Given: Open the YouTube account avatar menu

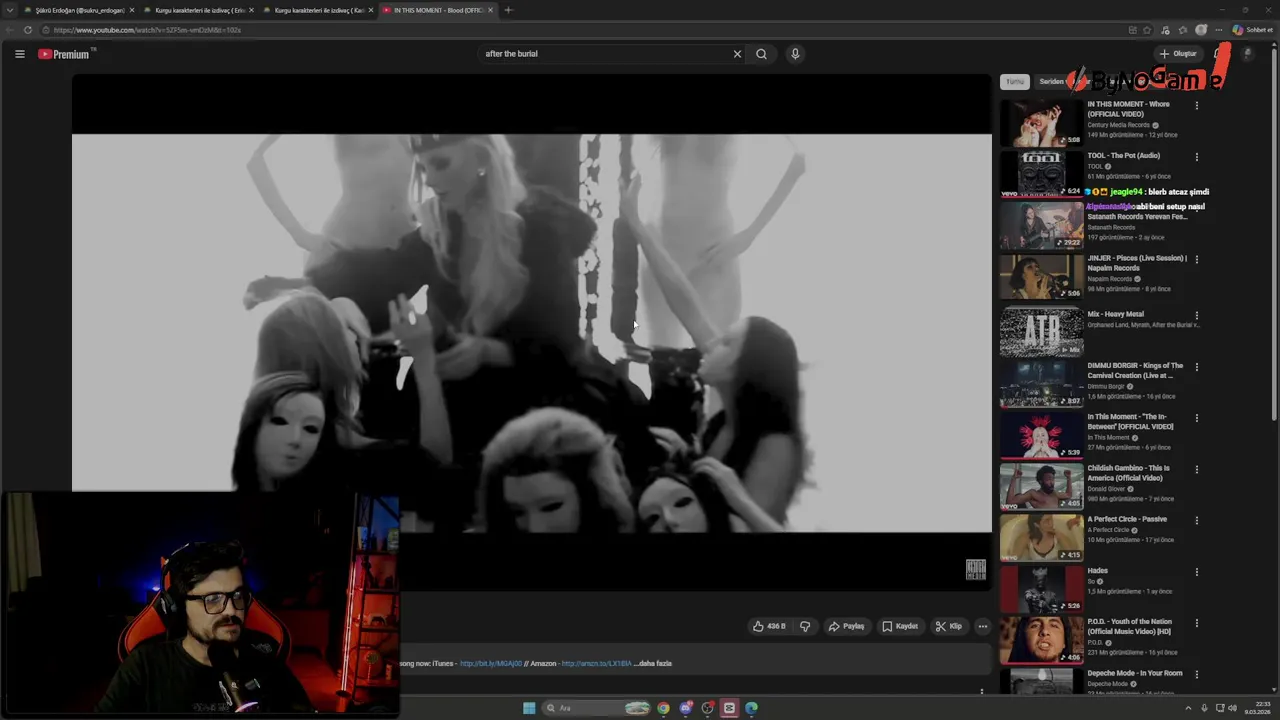Looking at the screenshot, I should coord(1246,54).
